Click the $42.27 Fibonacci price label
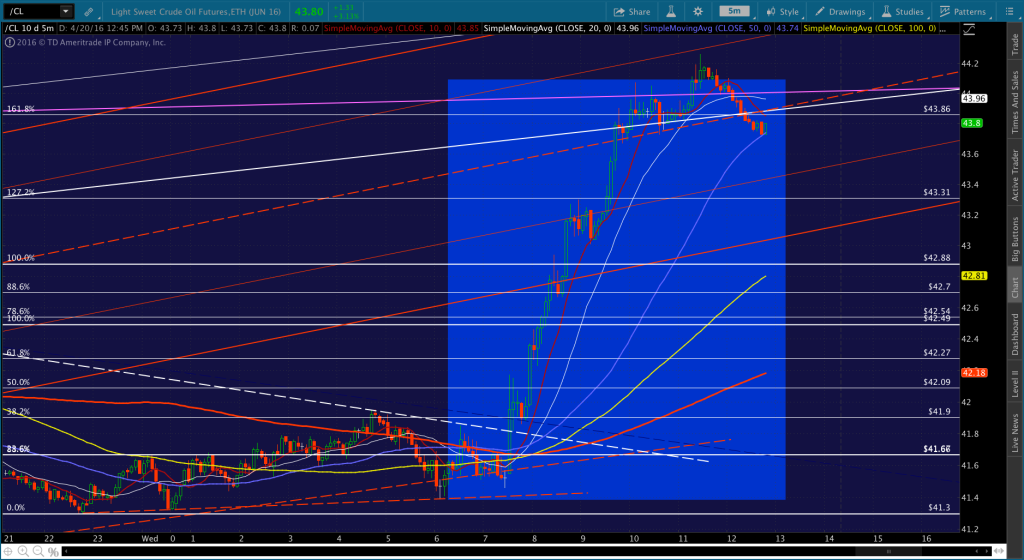1024x560 pixels. tap(937, 353)
